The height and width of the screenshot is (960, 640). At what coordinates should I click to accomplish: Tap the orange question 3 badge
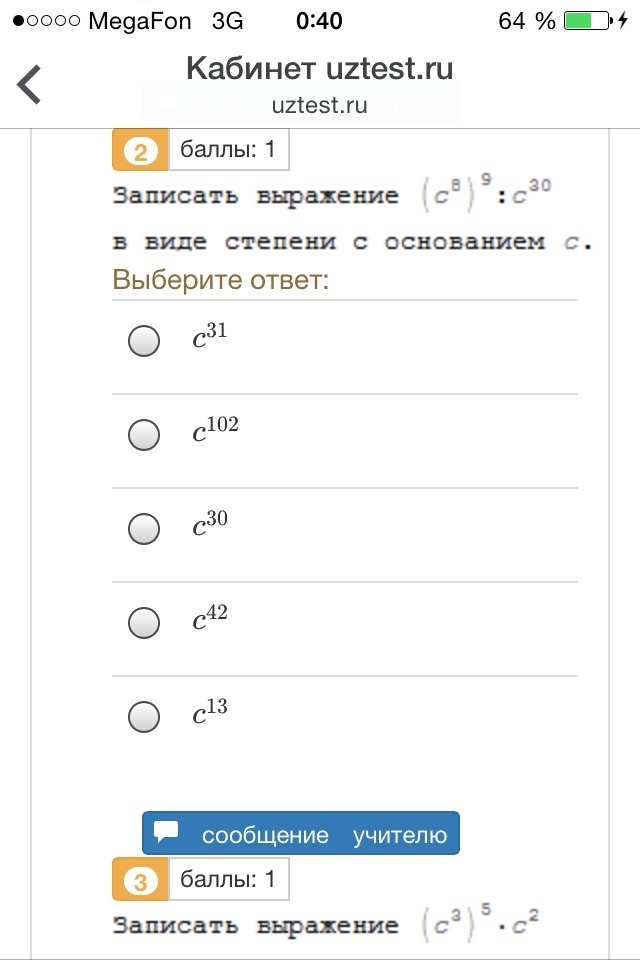pyautogui.click(x=140, y=881)
